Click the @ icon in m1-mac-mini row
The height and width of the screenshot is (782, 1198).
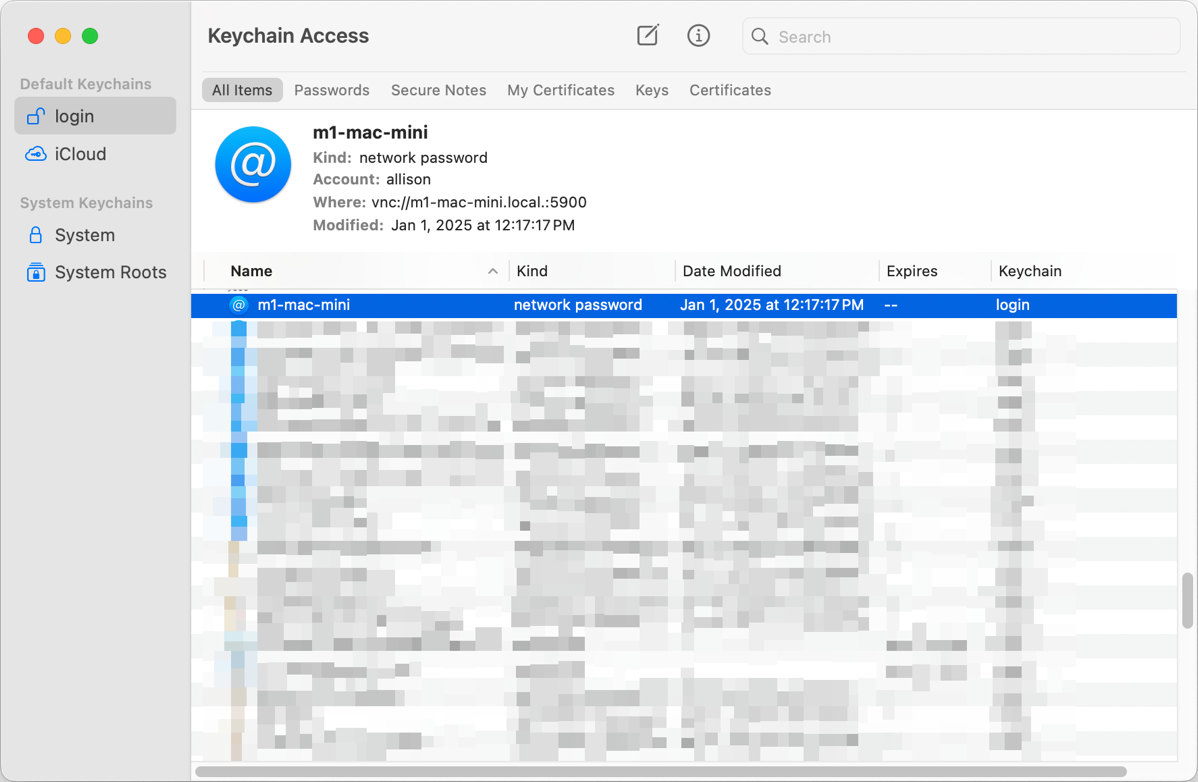pos(238,305)
